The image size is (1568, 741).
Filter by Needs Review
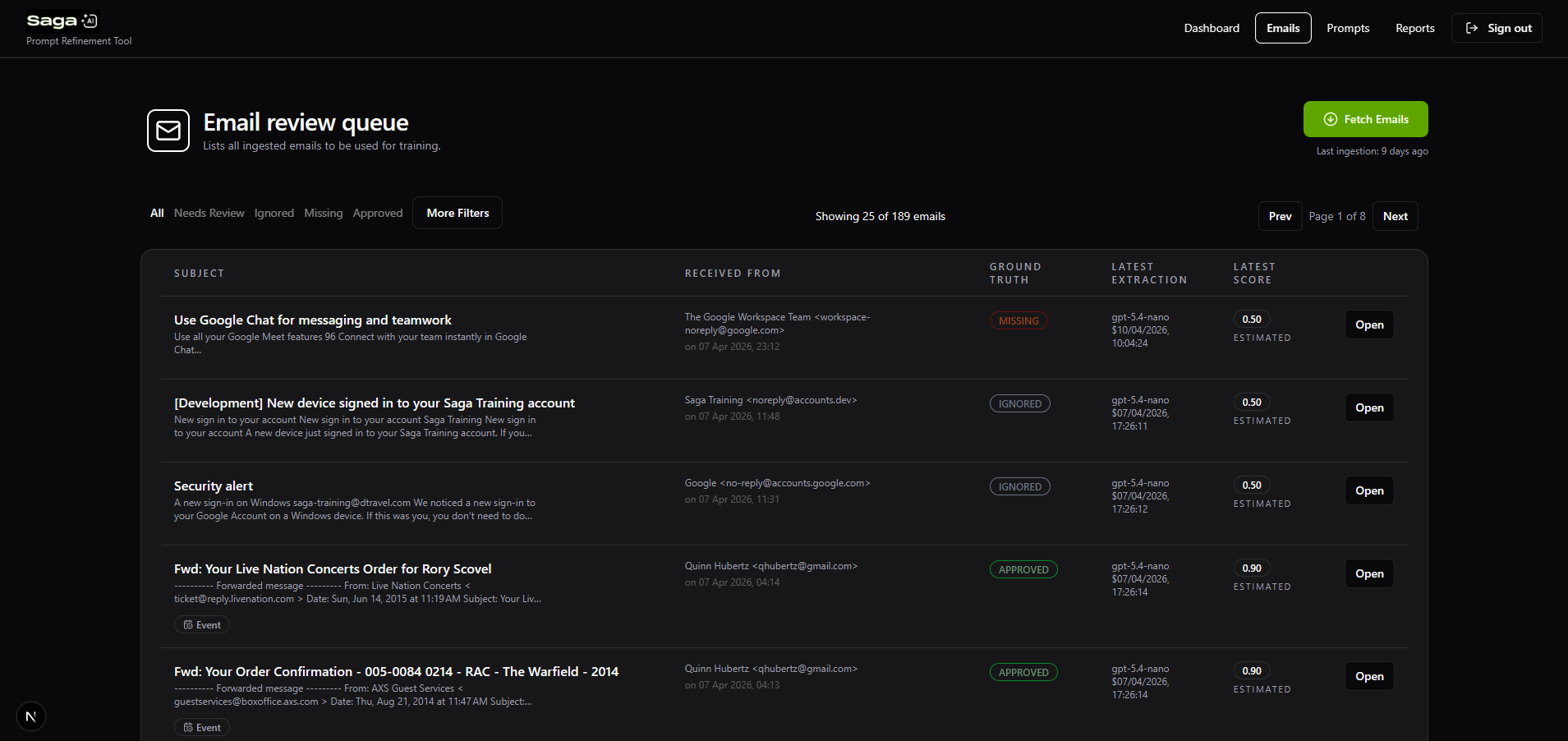point(209,213)
